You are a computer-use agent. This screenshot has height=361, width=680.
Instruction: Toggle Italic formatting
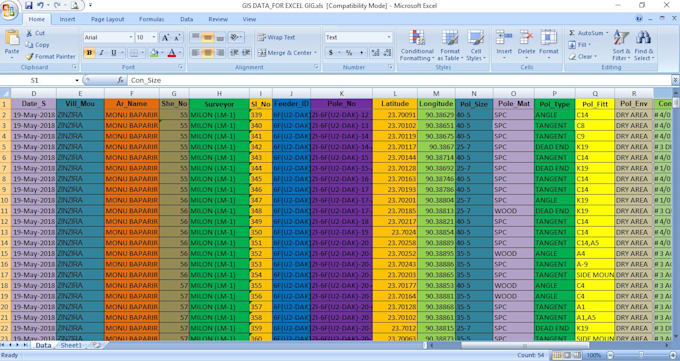[101, 53]
